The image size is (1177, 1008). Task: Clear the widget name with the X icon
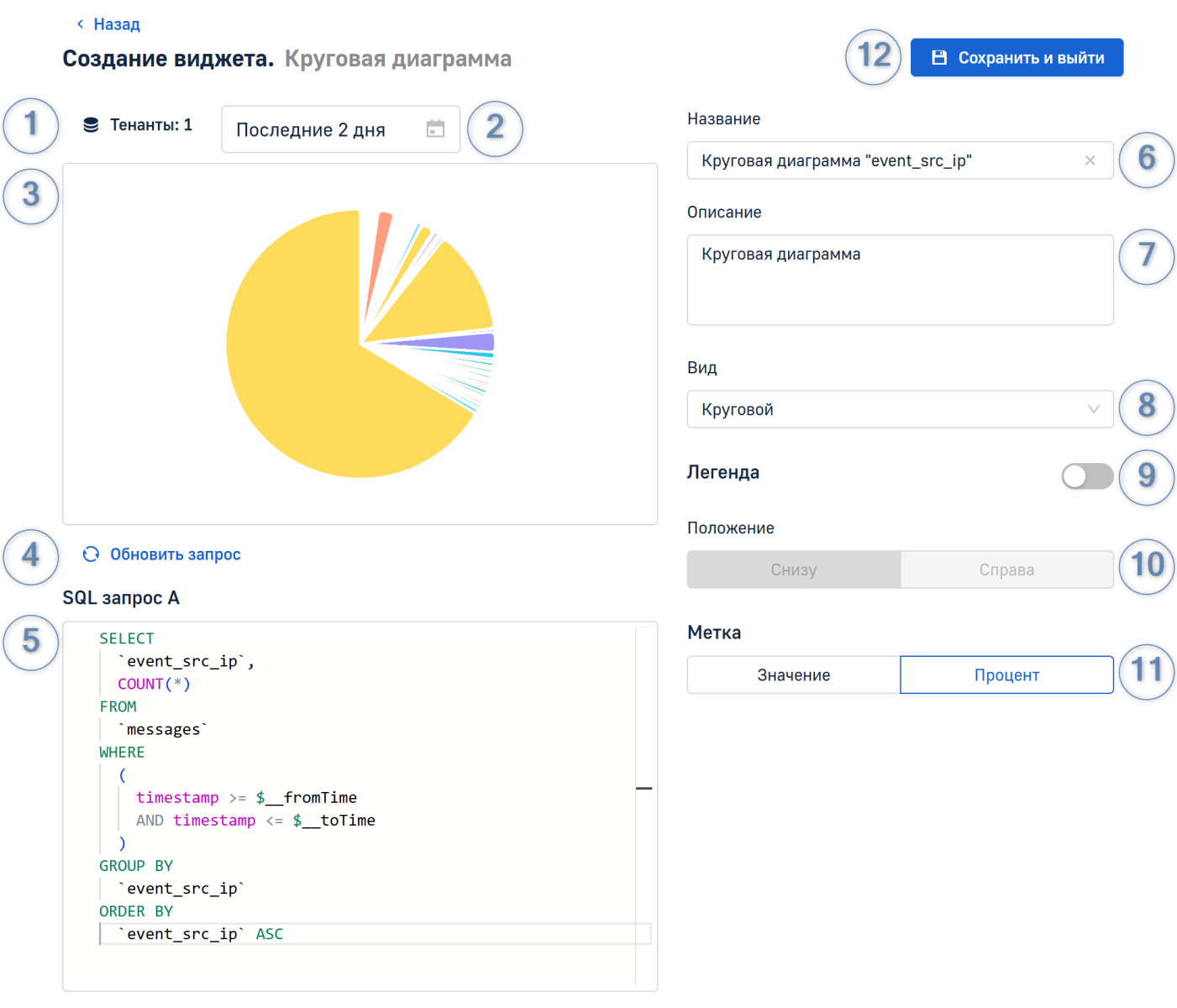coord(1090,160)
